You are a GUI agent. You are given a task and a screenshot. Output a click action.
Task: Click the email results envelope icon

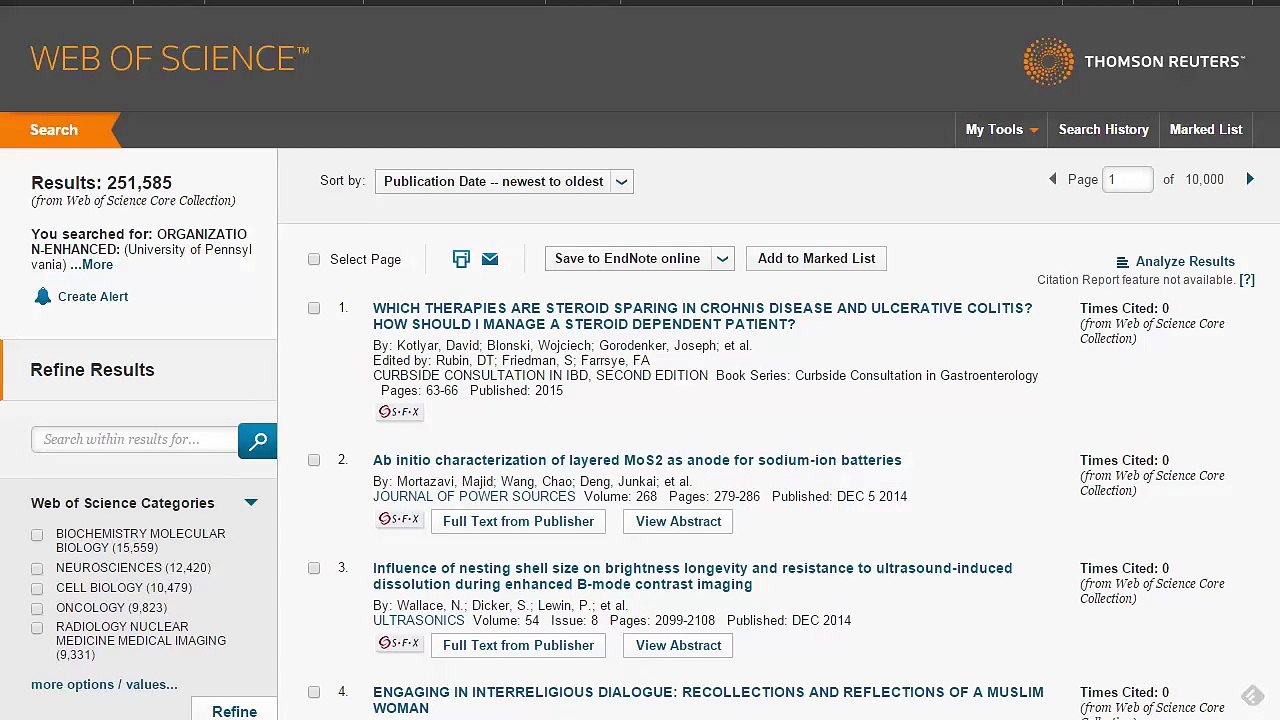pyautogui.click(x=490, y=259)
